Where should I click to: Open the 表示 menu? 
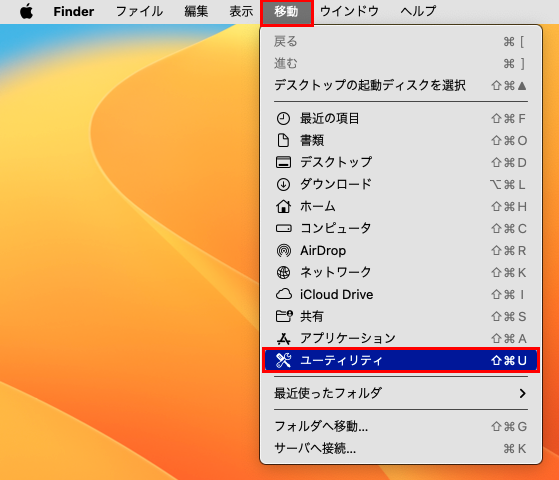pyautogui.click(x=241, y=11)
